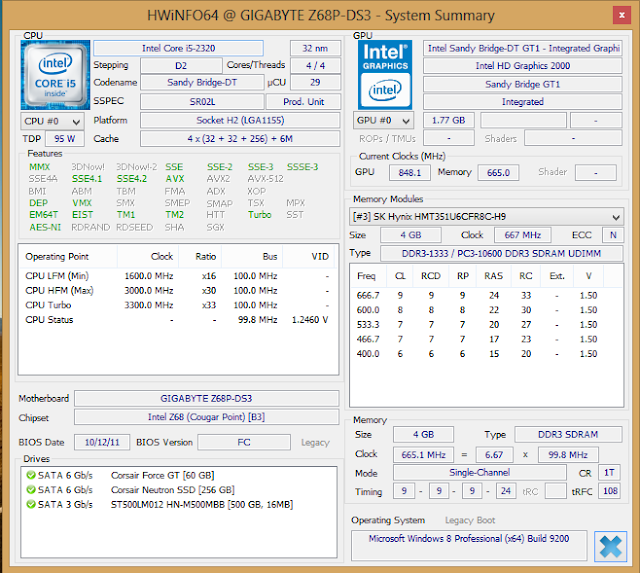The height and width of the screenshot is (573, 640).
Task: Click the Intel Core i5-2320 name field
Action: tap(178, 48)
